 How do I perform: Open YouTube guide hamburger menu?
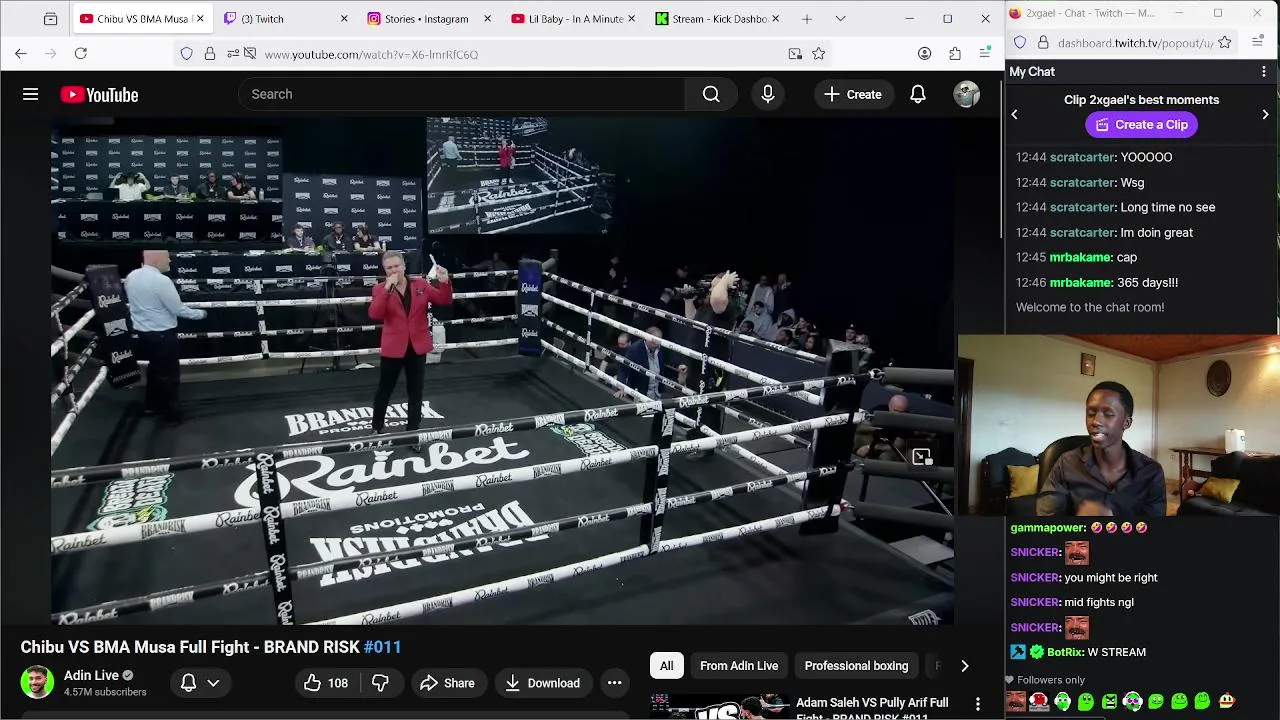click(30, 94)
